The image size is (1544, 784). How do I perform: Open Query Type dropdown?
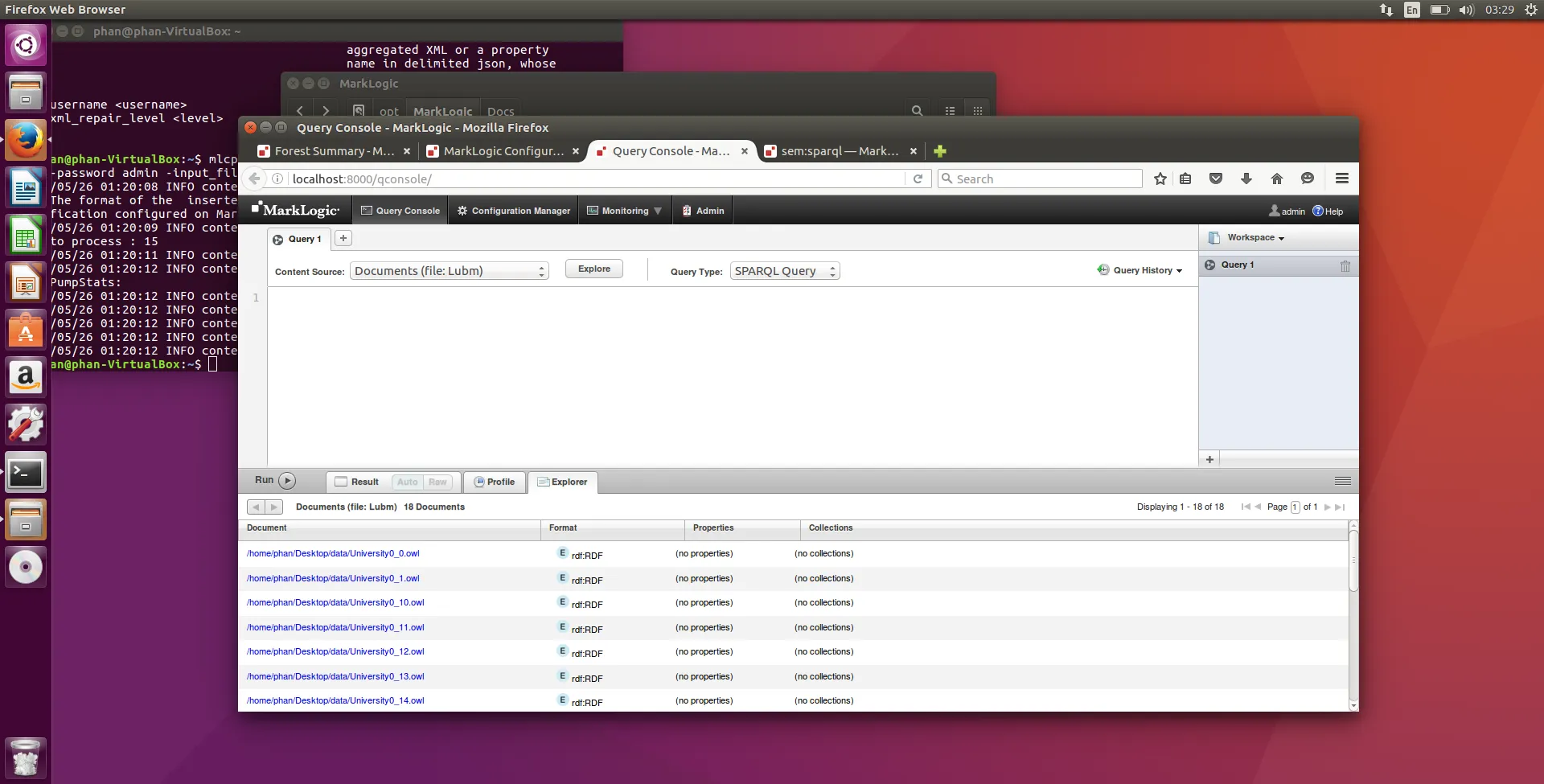(x=785, y=271)
